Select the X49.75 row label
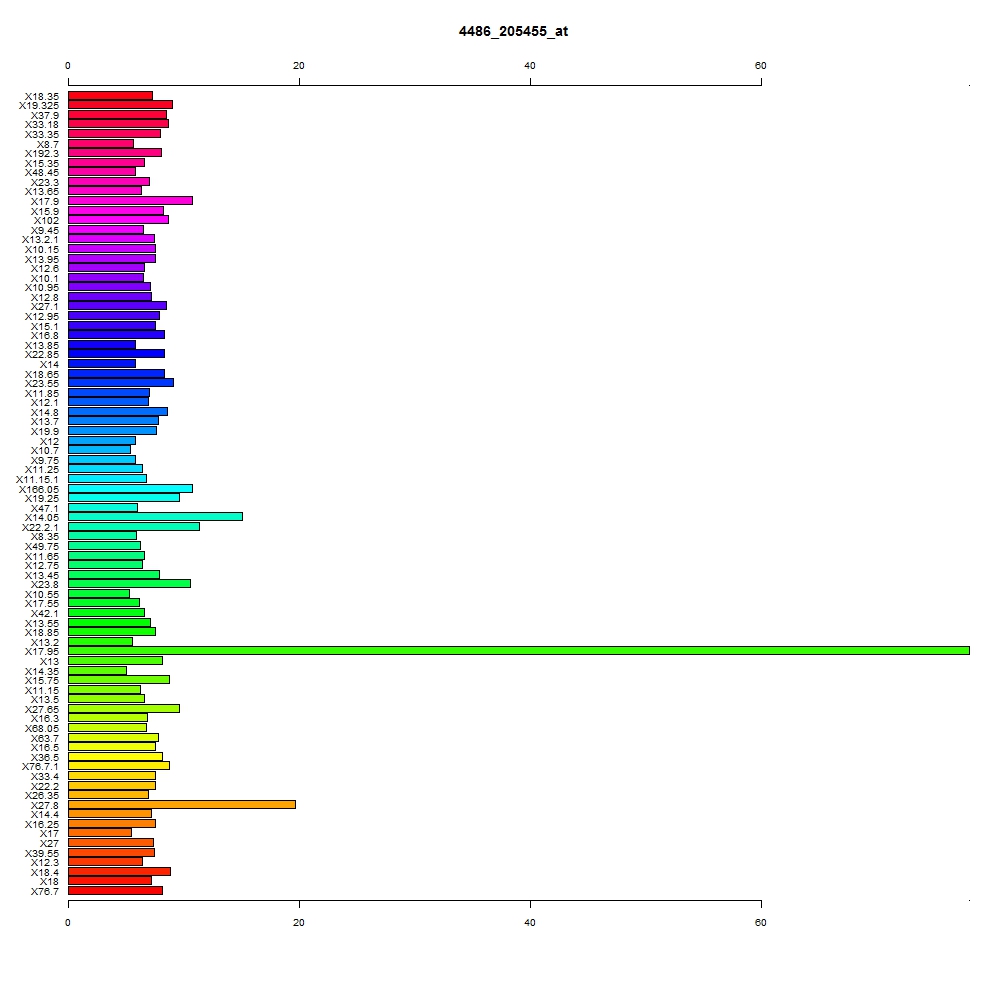 click(x=41, y=547)
